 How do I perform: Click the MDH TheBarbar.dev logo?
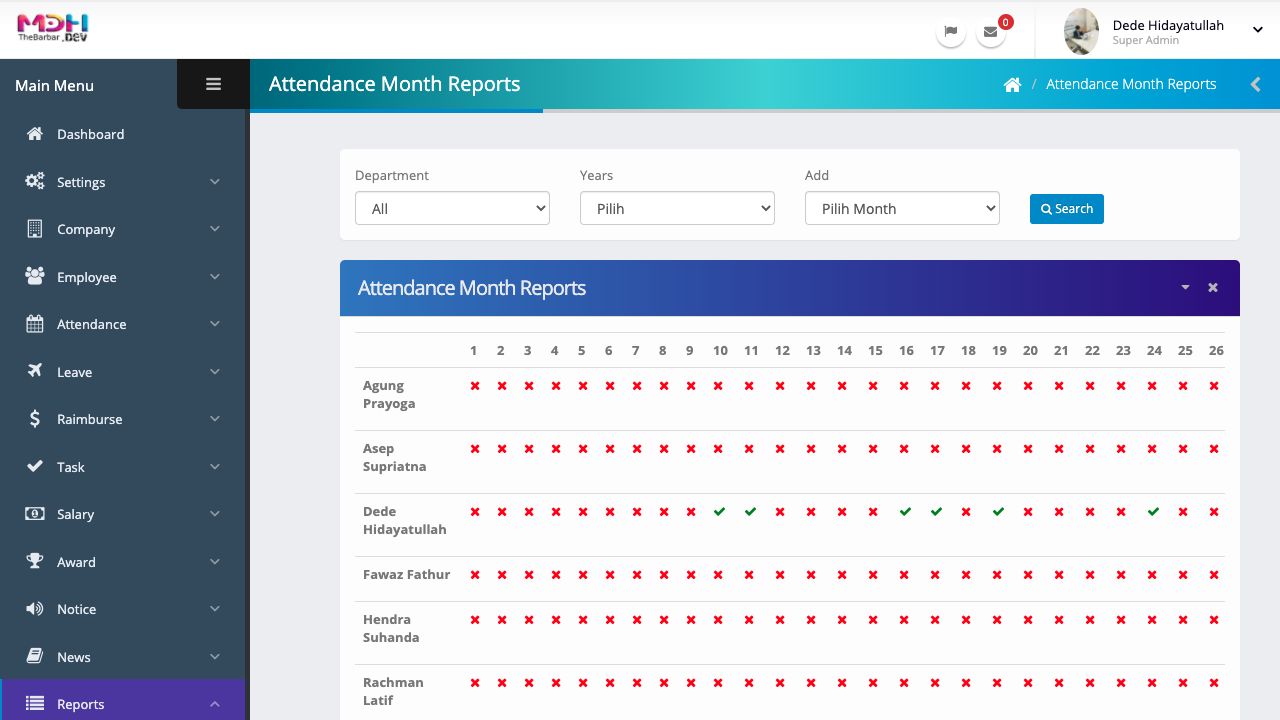click(53, 28)
